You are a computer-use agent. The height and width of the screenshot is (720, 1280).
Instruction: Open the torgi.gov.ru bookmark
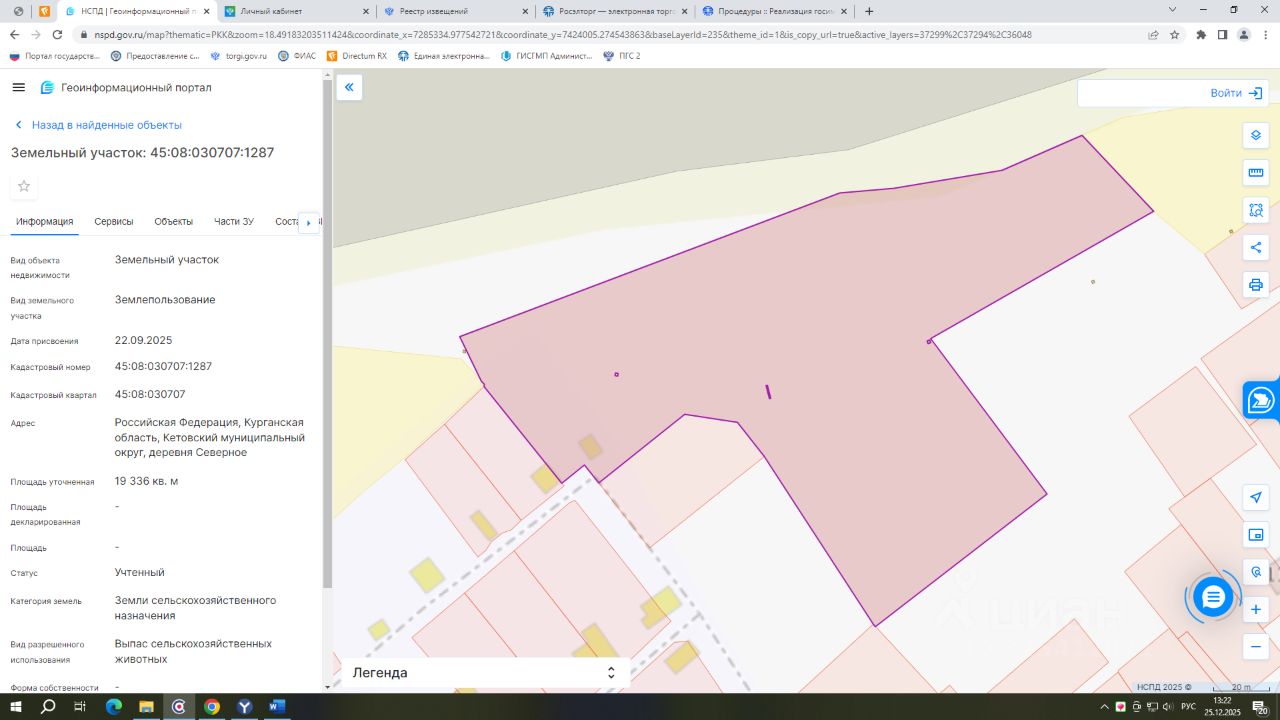[x=239, y=56]
